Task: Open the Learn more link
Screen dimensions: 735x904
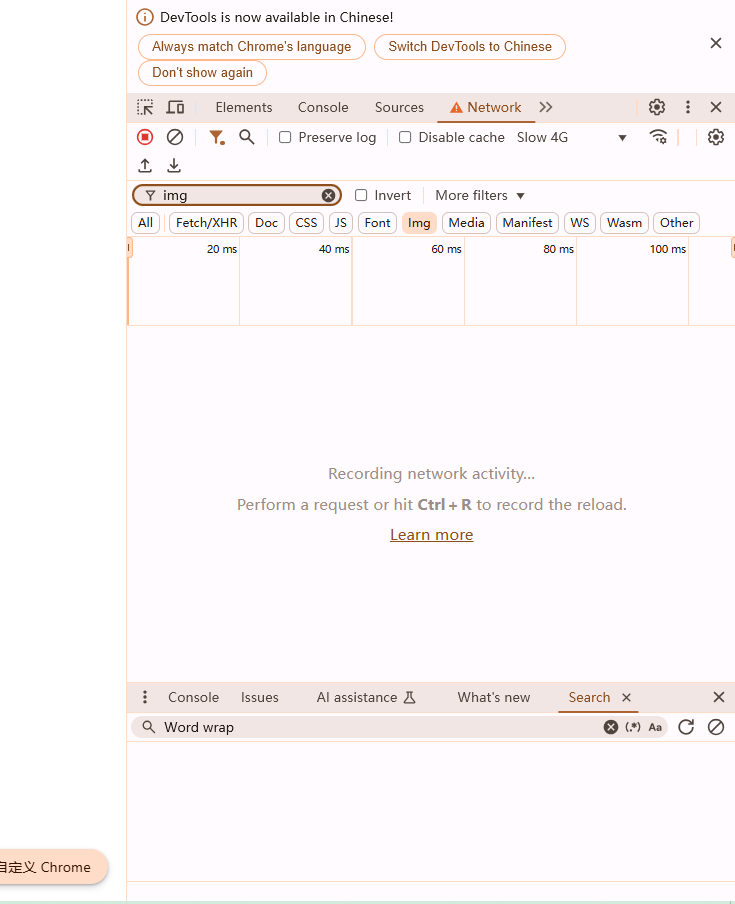Action: click(431, 535)
